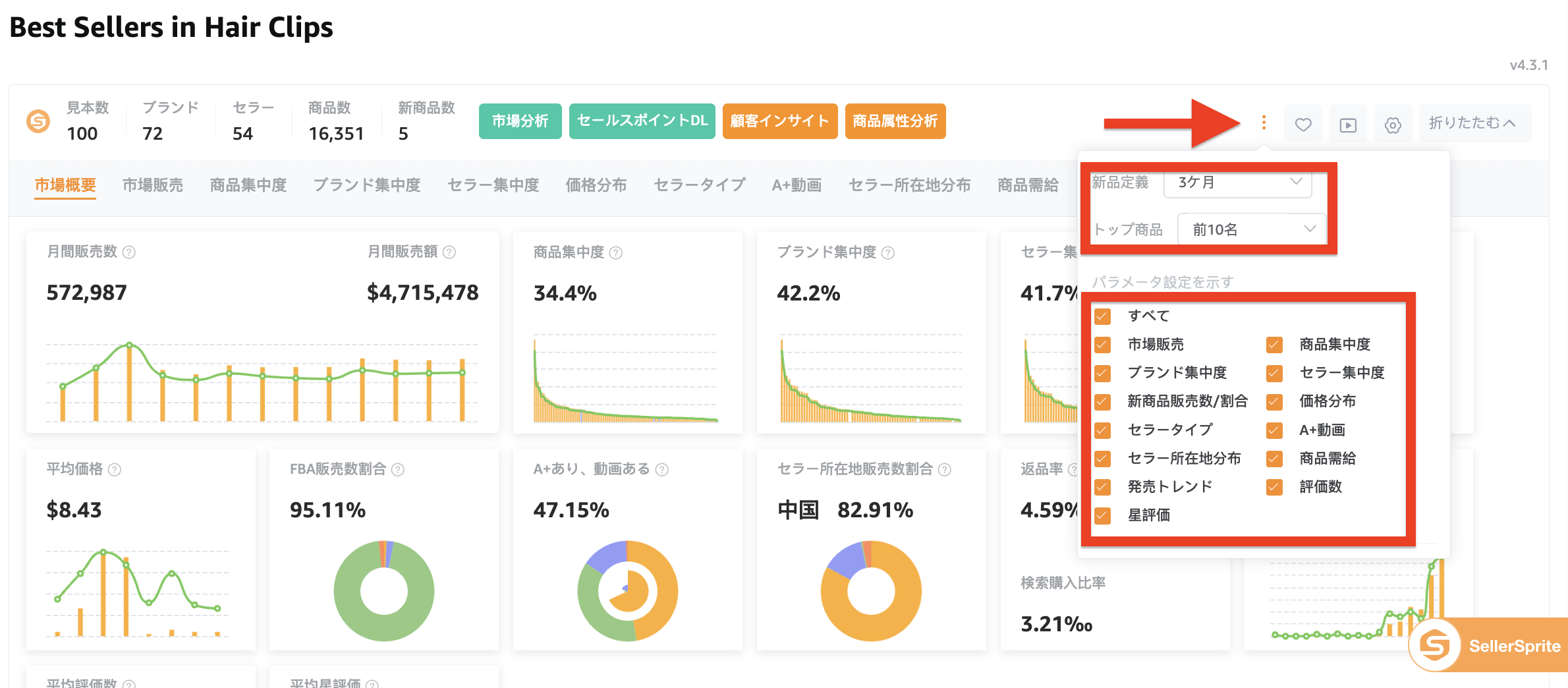Click the help icon next to A+あり、動画ある
This screenshot has height=688, width=1568.
(662, 470)
